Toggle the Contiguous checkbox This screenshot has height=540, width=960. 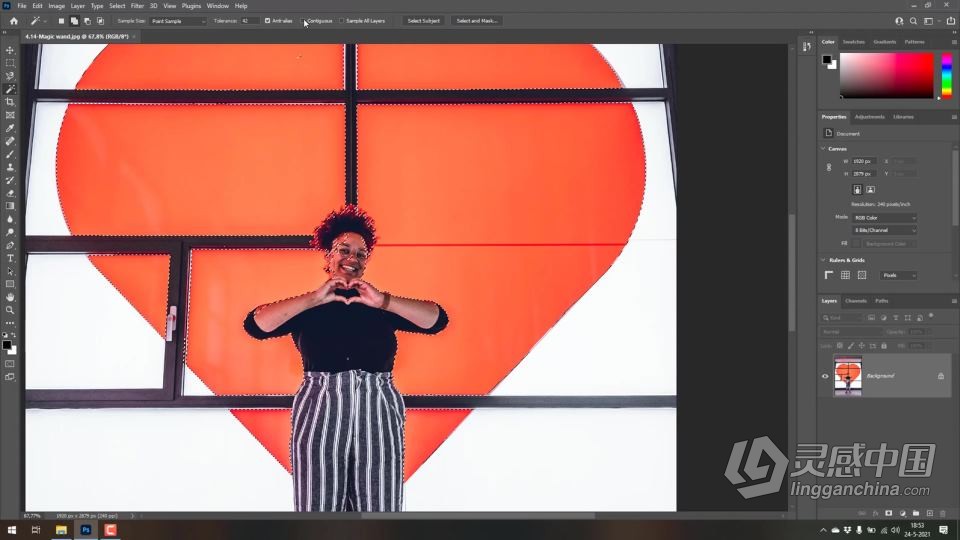point(304,21)
